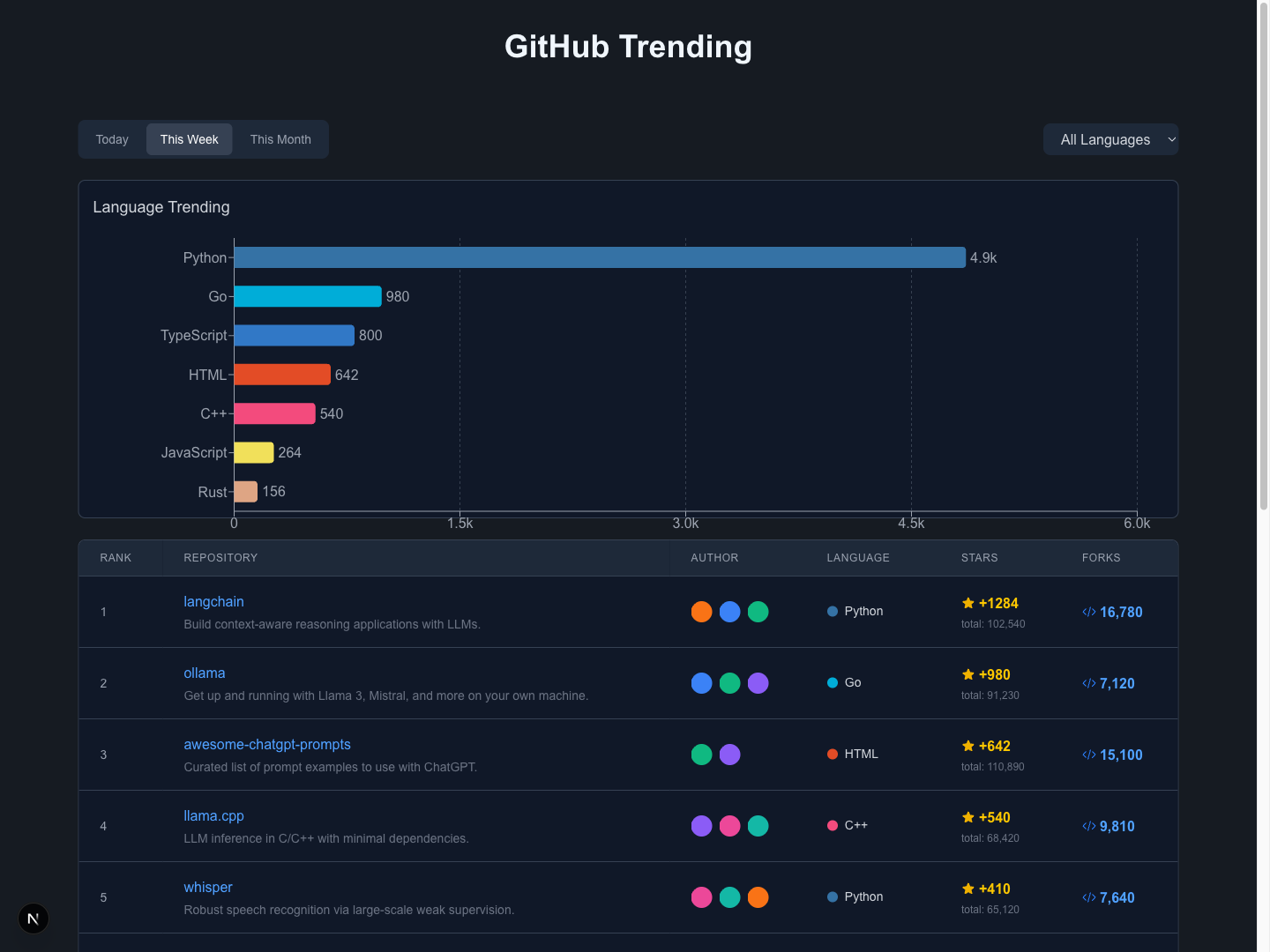
Task: Click the star icon beside +540
Action: pos(968,817)
